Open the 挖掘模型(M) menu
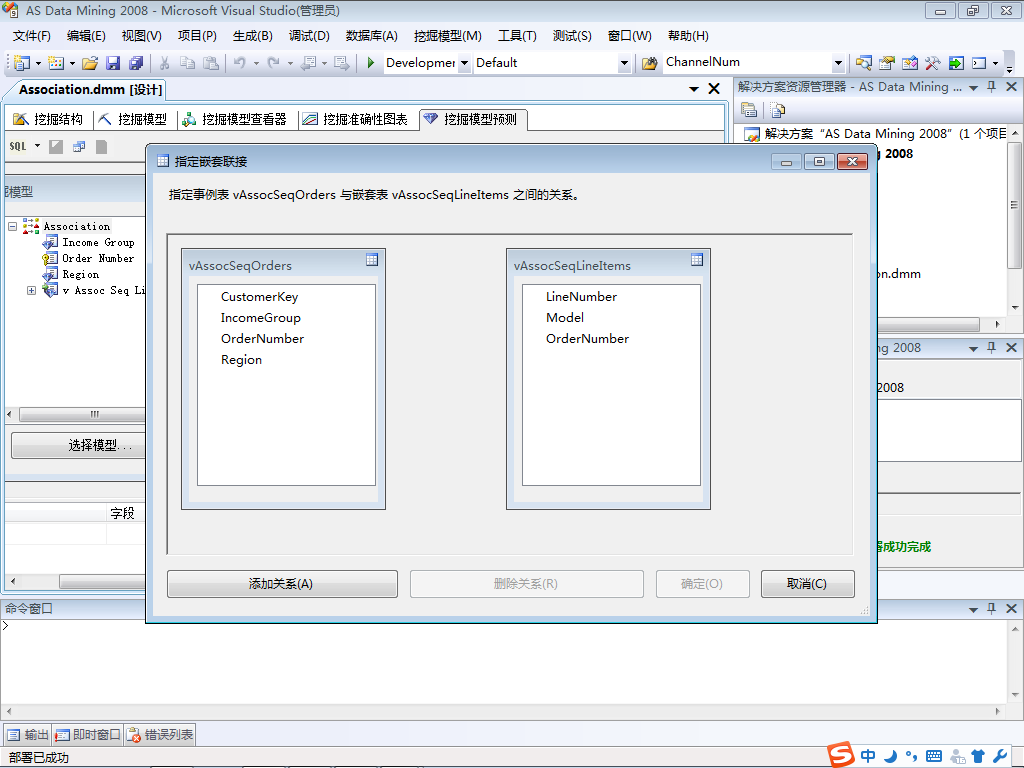 (447, 36)
